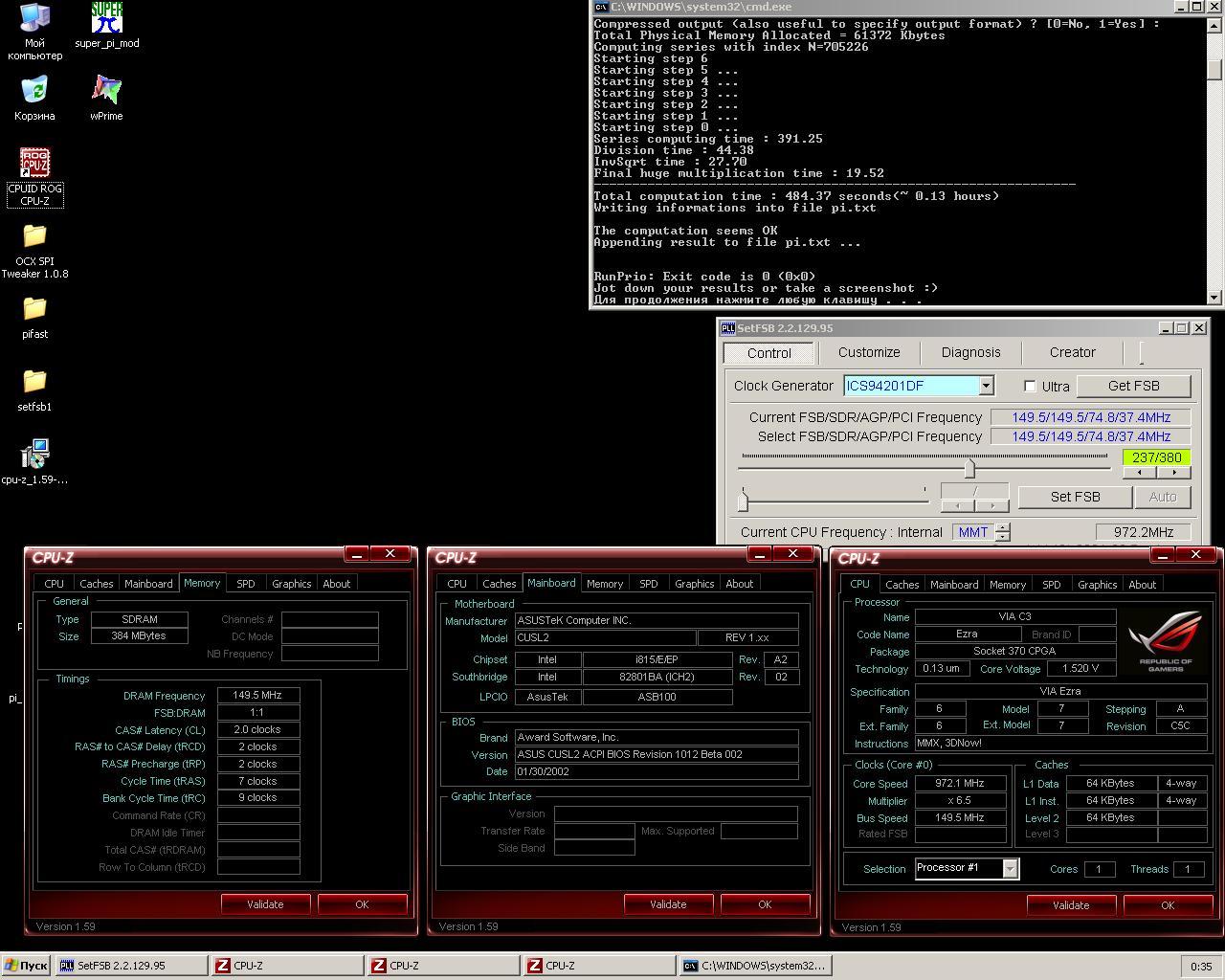
Task: Launch the wPrime desktop icon
Action: coord(106,99)
